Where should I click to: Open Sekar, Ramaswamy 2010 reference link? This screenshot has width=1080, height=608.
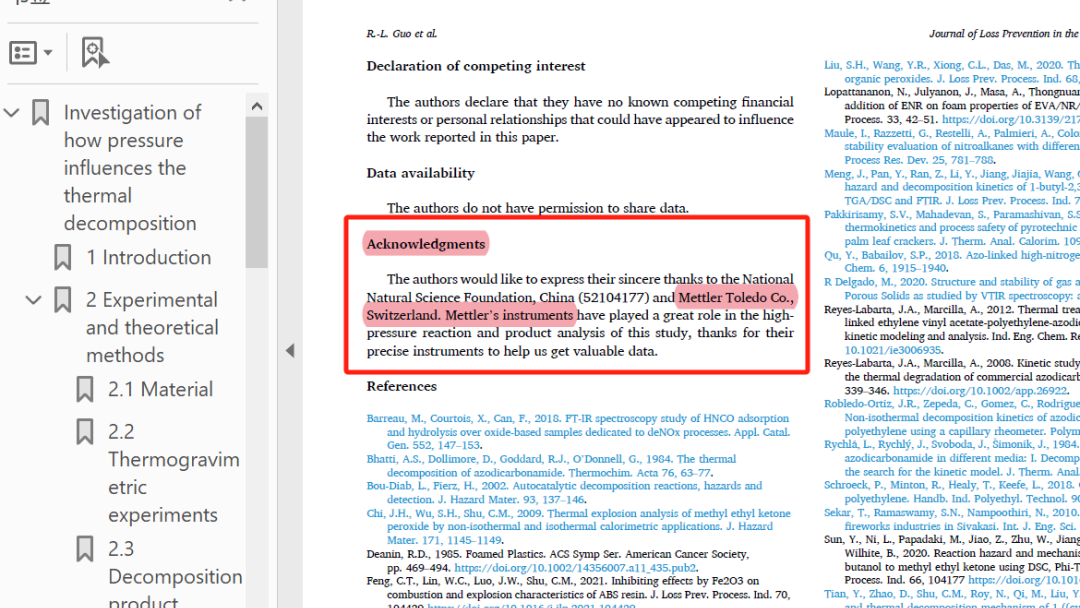click(952, 519)
